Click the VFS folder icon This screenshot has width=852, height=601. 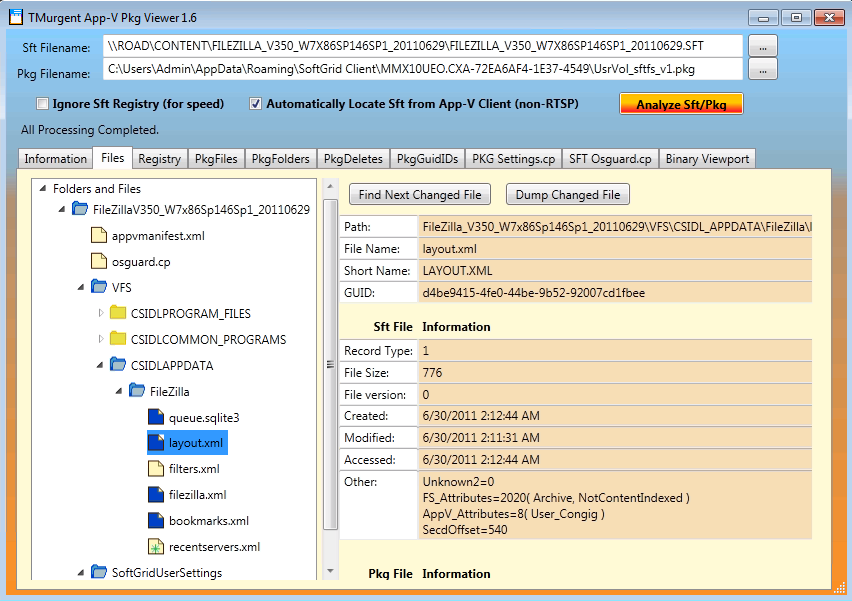click(x=99, y=286)
